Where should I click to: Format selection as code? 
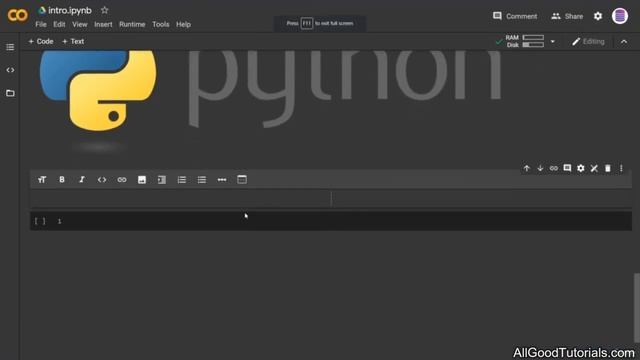(102, 180)
